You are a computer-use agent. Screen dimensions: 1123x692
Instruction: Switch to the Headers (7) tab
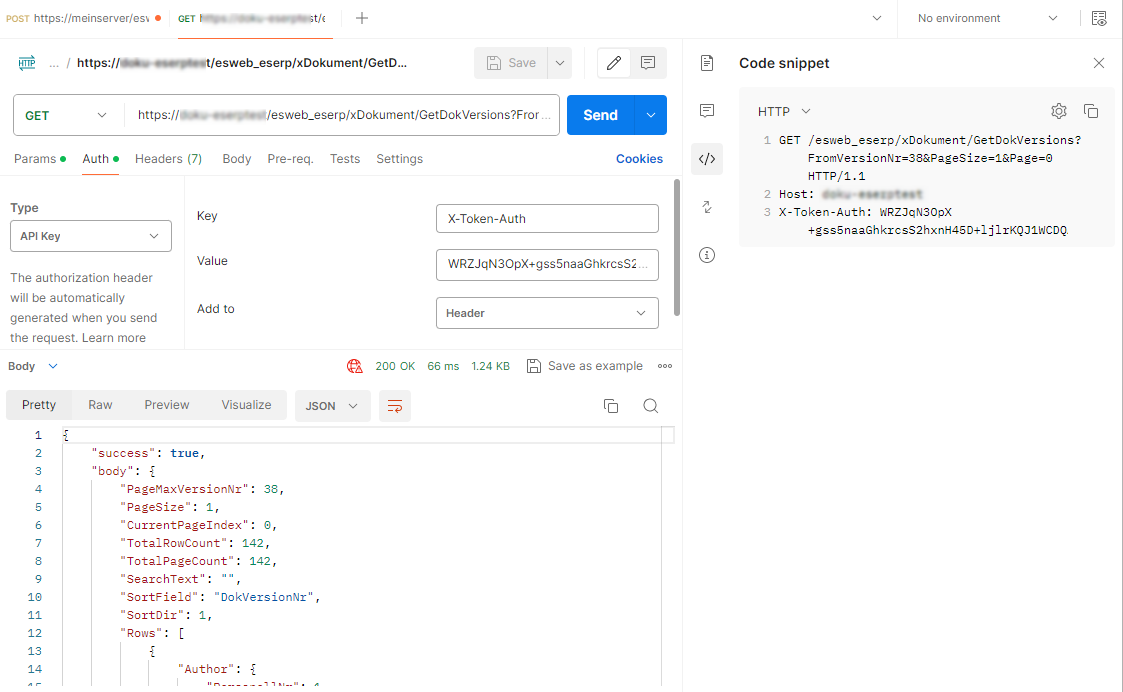point(168,159)
